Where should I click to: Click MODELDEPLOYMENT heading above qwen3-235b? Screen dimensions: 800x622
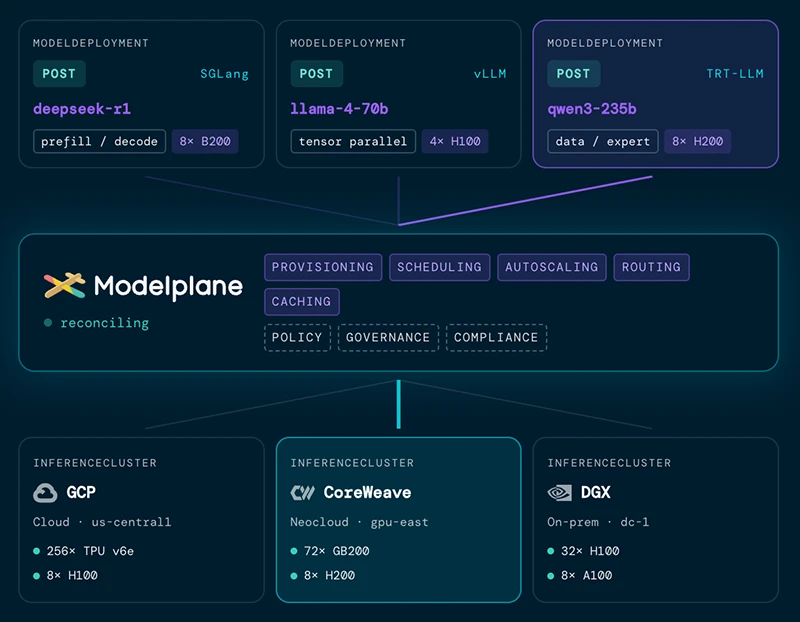(x=605, y=43)
